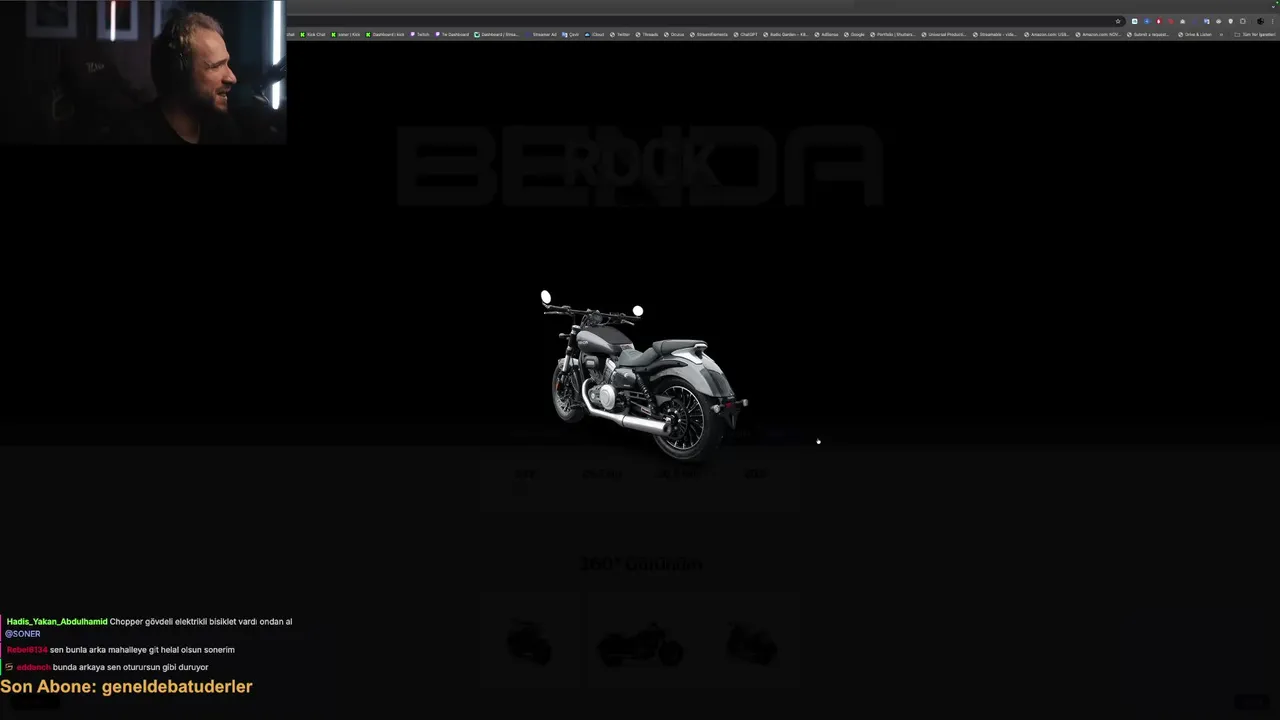1280x720 pixels.
Task: Bookmark this page with the star icon
Action: pos(1118,21)
